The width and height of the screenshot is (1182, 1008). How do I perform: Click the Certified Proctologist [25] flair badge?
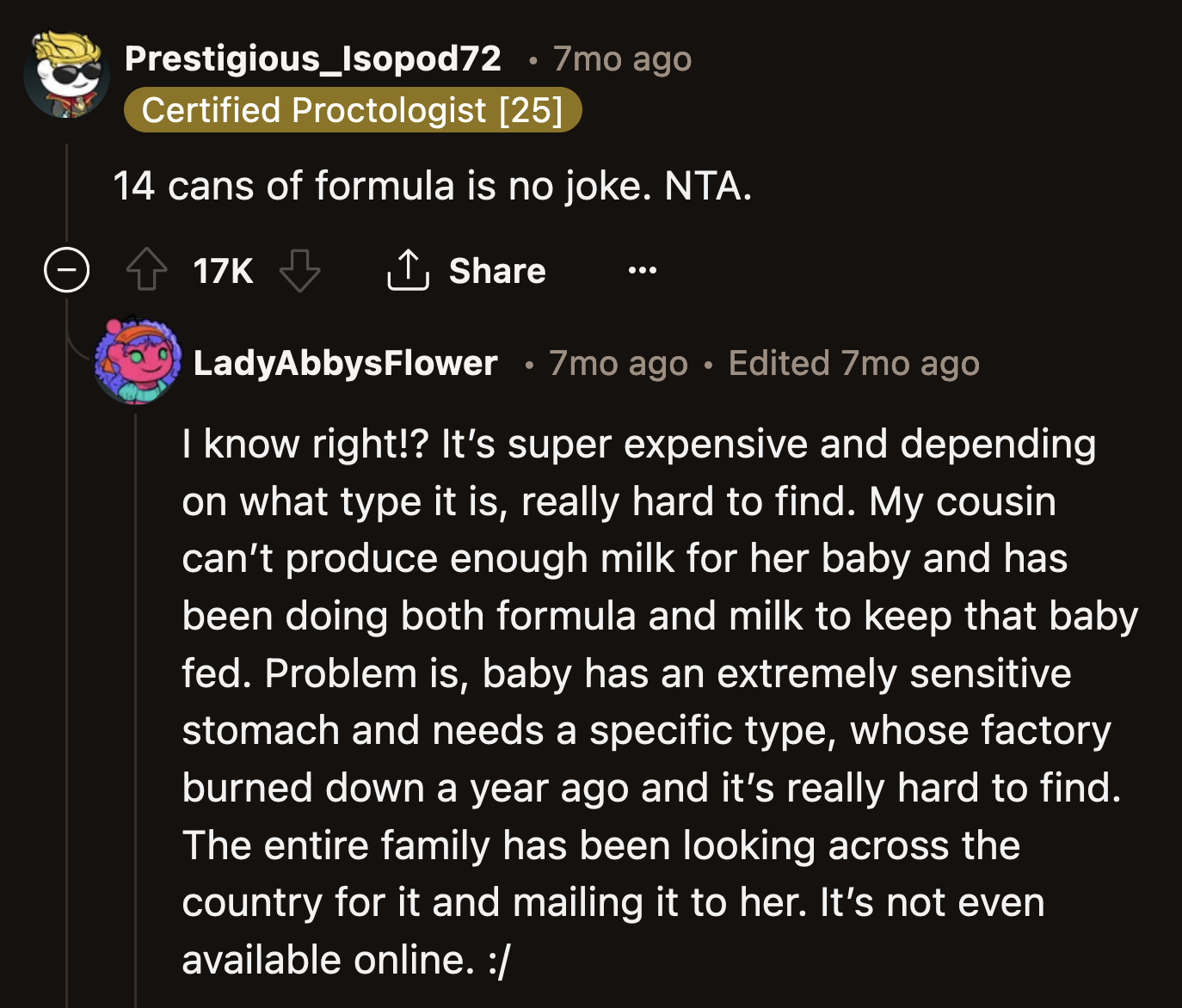click(353, 109)
